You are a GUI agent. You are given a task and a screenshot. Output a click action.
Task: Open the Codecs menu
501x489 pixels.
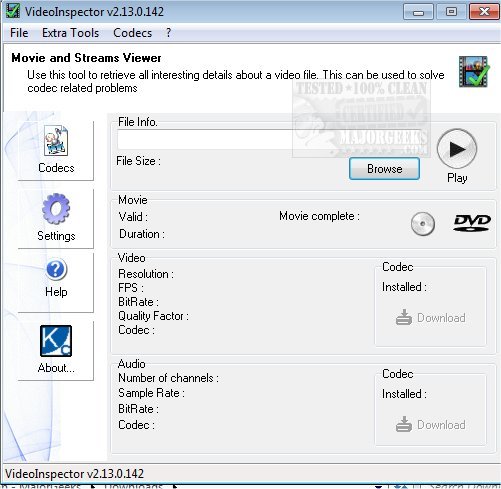pyautogui.click(x=132, y=33)
